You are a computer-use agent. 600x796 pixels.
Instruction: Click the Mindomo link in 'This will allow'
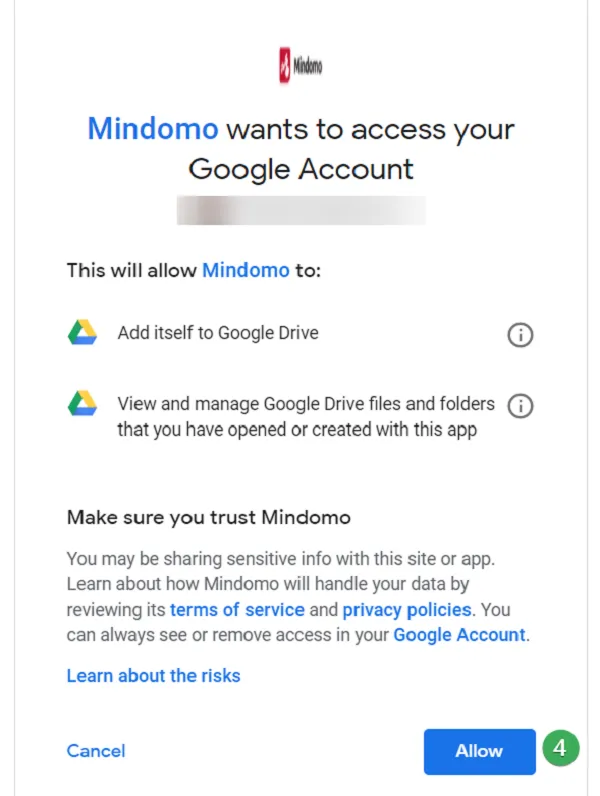point(246,270)
